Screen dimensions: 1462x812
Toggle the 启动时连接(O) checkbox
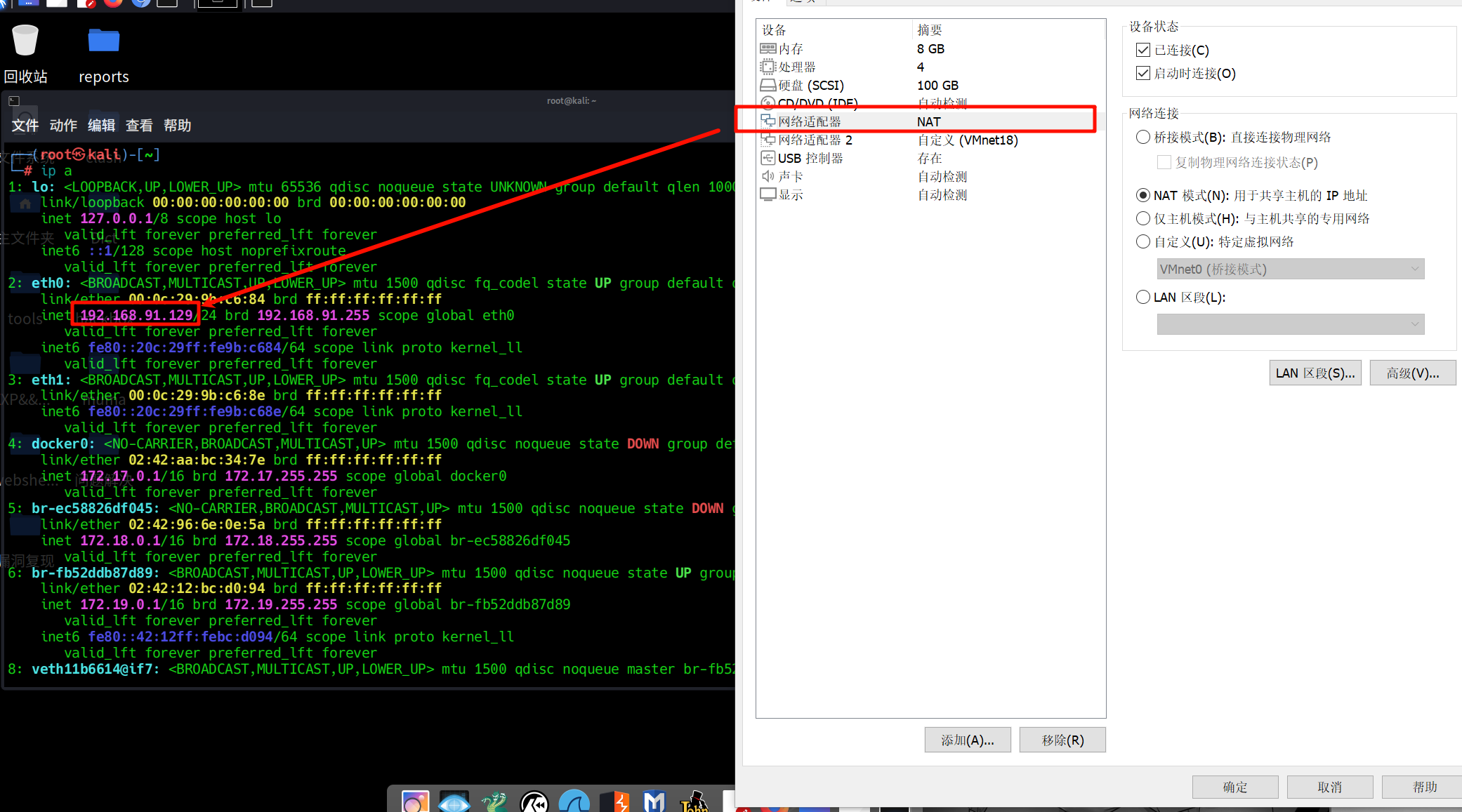(x=1143, y=73)
